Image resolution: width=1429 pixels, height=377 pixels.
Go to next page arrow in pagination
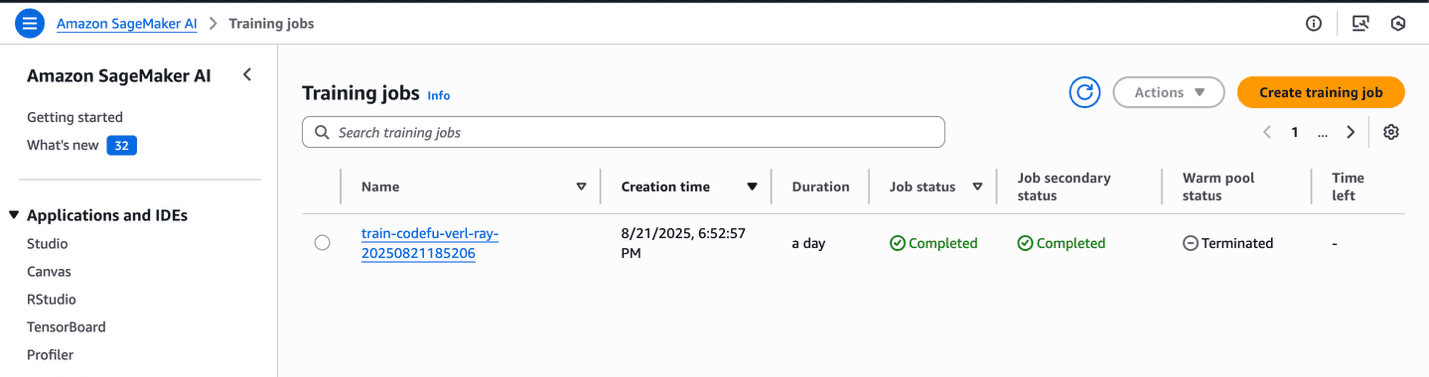(1350, 132)
